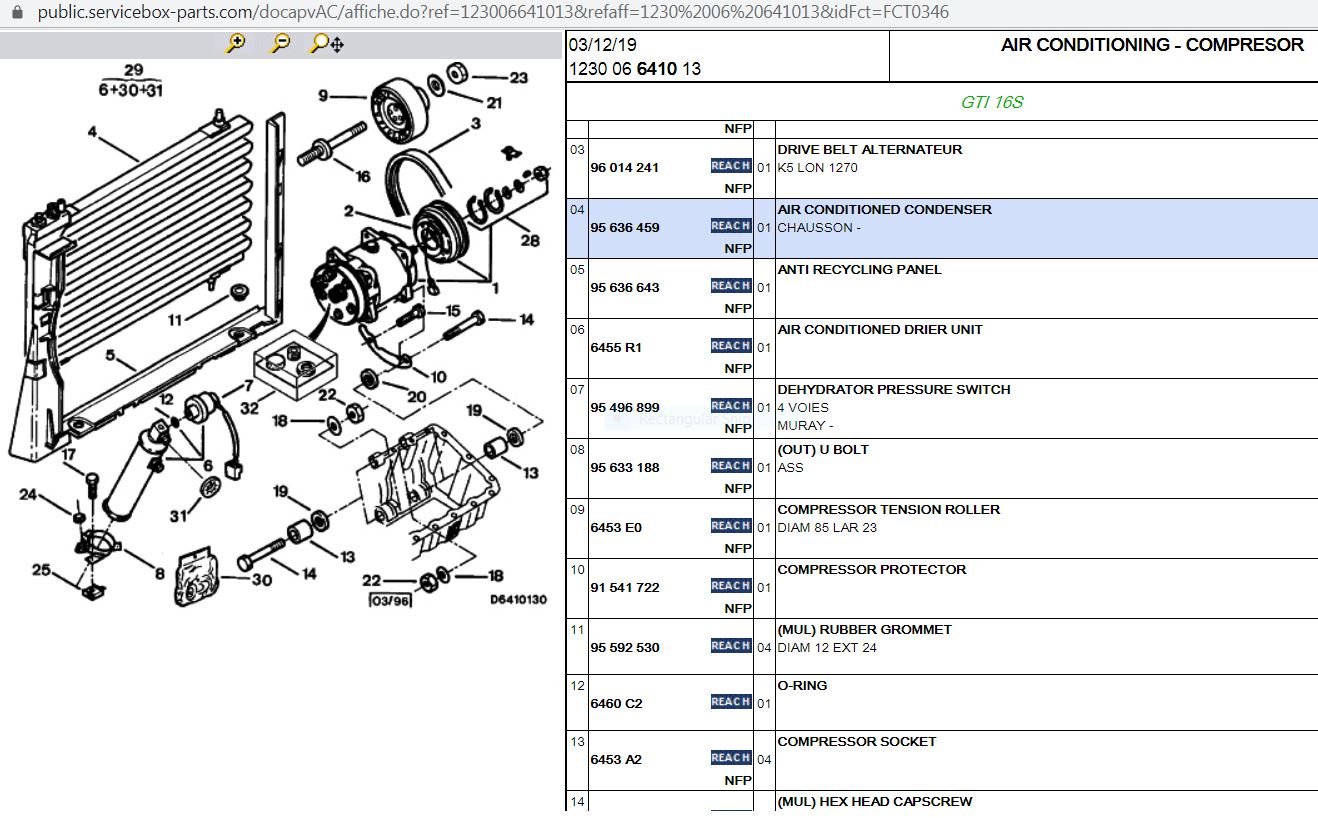
Task: Click the zoom out magnifier icon
Action: [281, 43]
